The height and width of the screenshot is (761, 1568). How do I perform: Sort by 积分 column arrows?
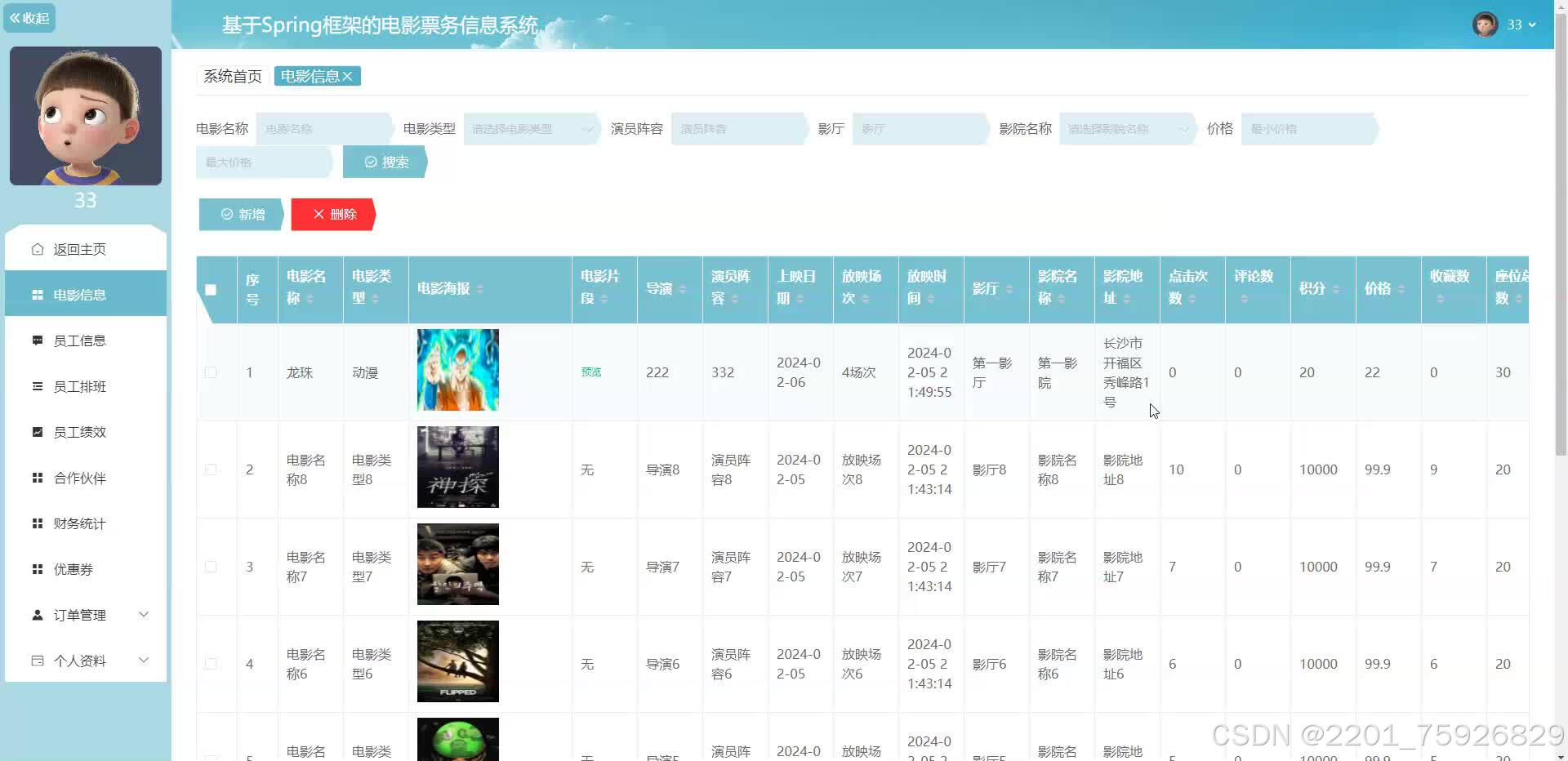coord(1336,289)
